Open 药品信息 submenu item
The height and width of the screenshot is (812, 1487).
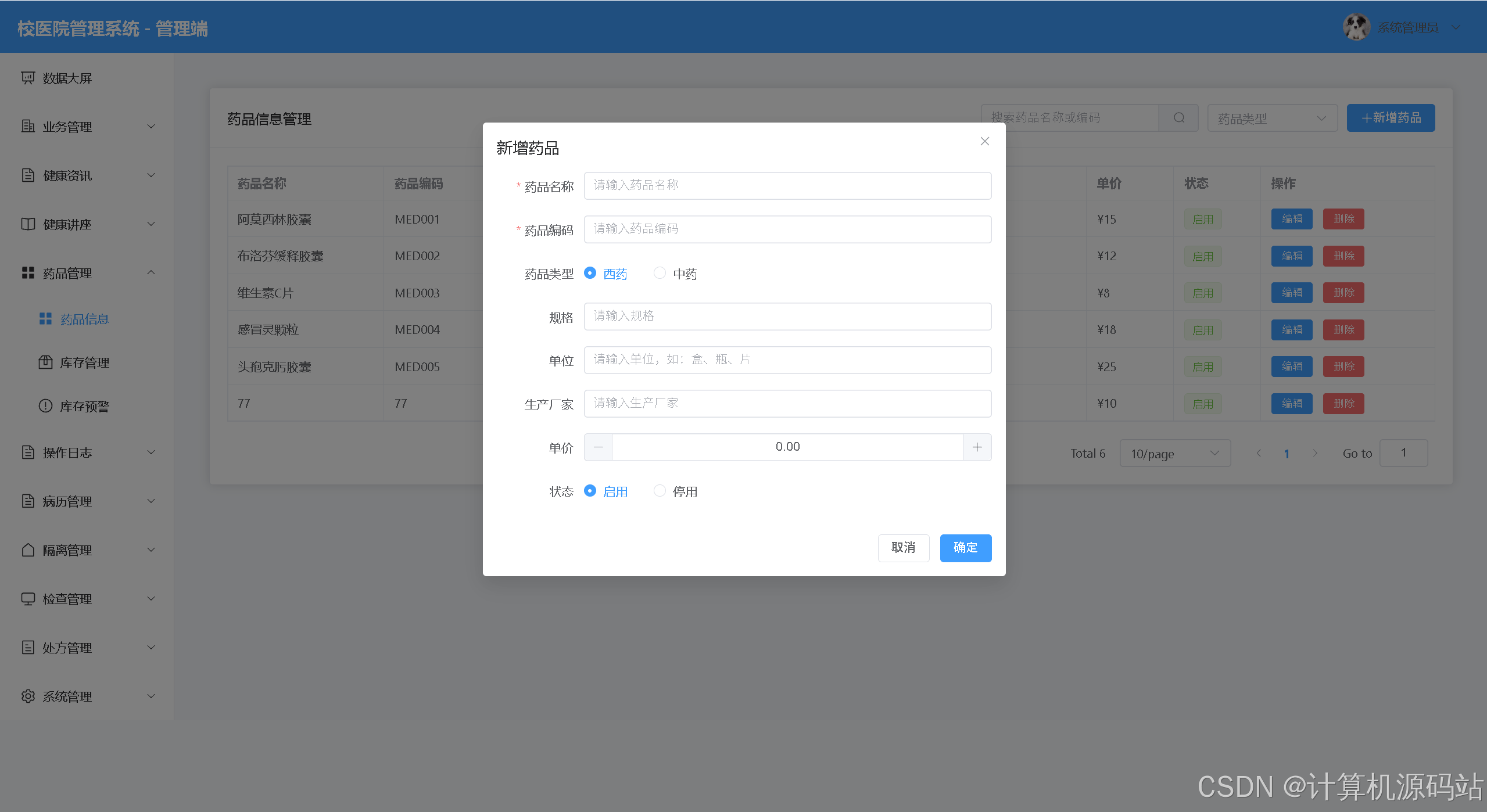[x=87, y=318]
